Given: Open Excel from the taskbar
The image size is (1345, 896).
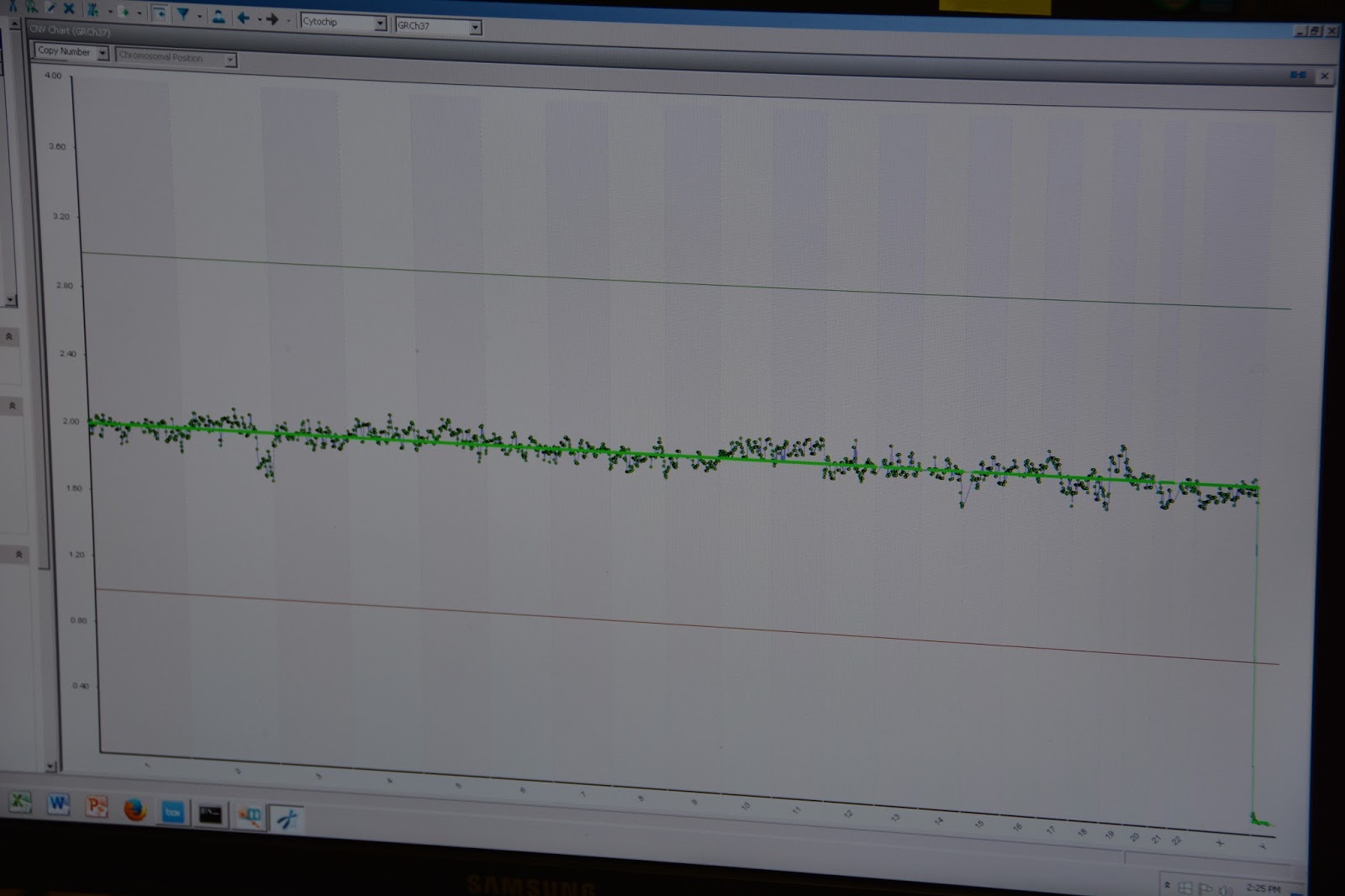Looking at the screenshot, I should [x=20, y=801].
